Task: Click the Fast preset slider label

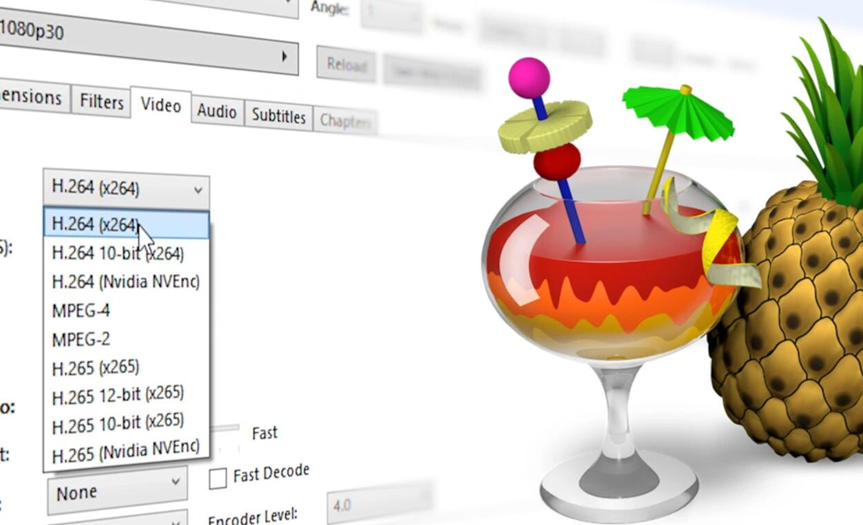Action: coord(264,433)
